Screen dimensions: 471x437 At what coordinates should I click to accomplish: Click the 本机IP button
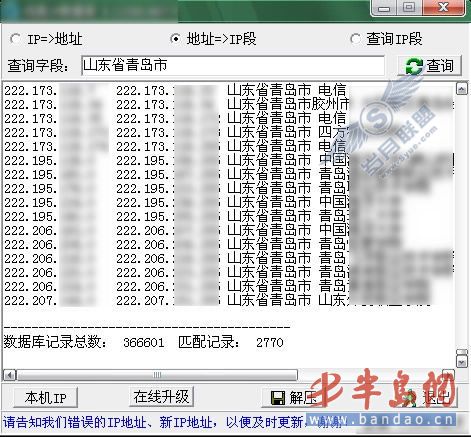coord(46,397)
